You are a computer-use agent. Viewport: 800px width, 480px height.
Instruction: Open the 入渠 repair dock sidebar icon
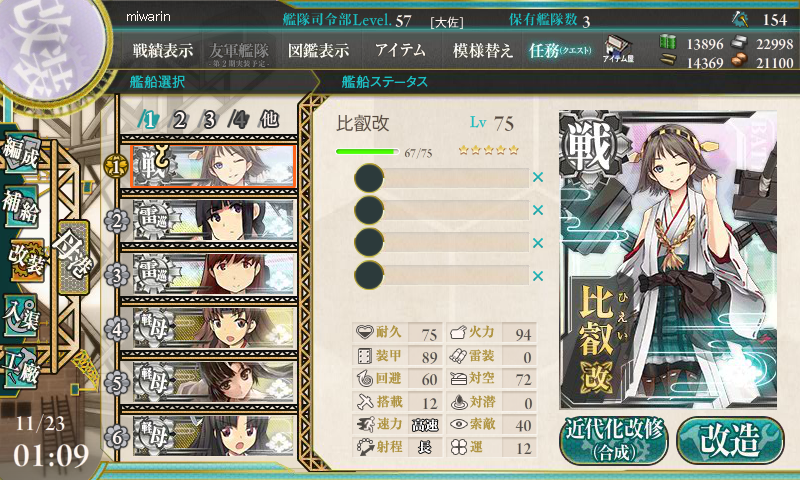pyautogui.click(x=20, y=316)
